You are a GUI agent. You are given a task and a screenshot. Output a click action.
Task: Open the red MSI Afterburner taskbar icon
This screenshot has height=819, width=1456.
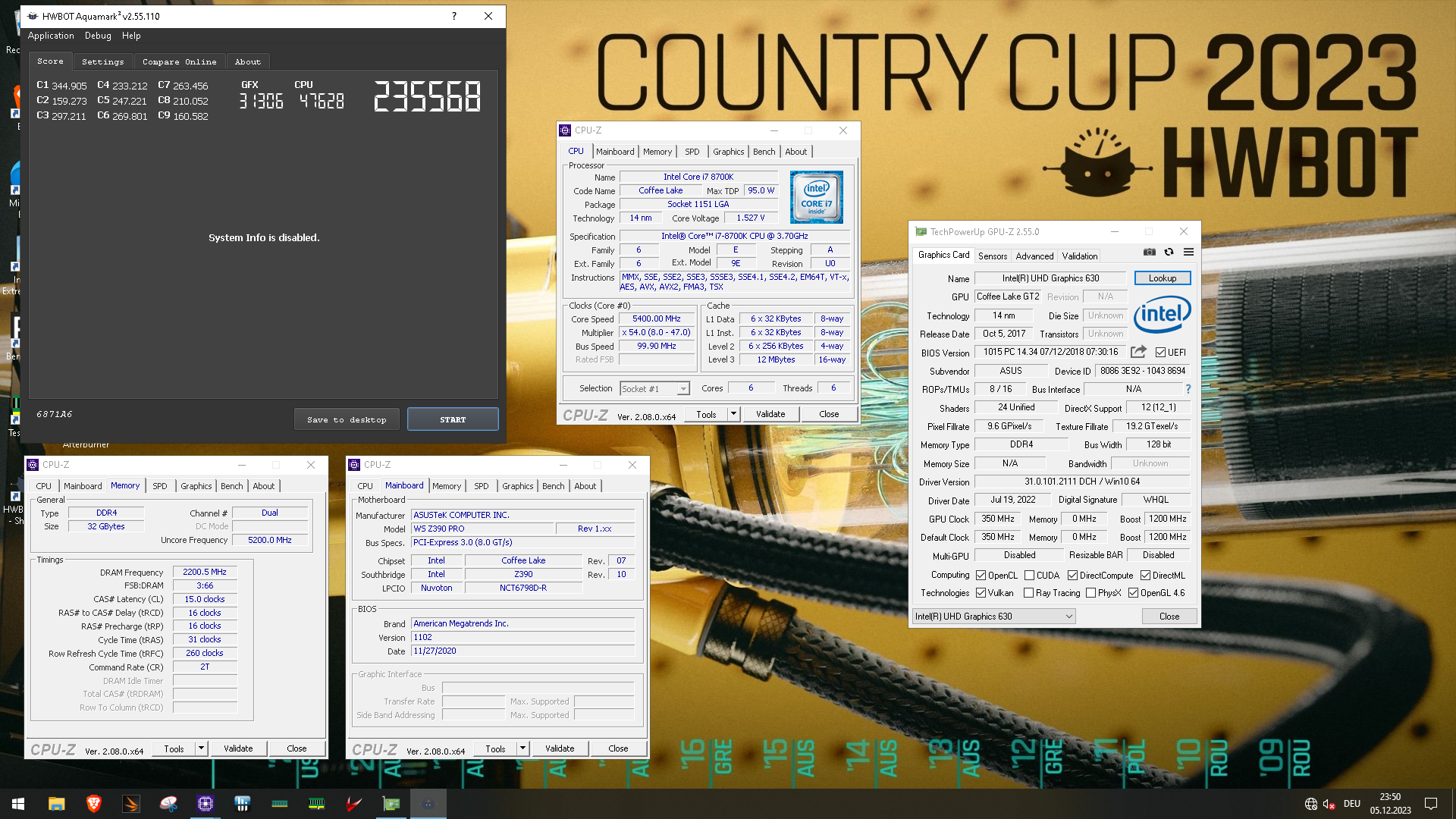(353, 804)
